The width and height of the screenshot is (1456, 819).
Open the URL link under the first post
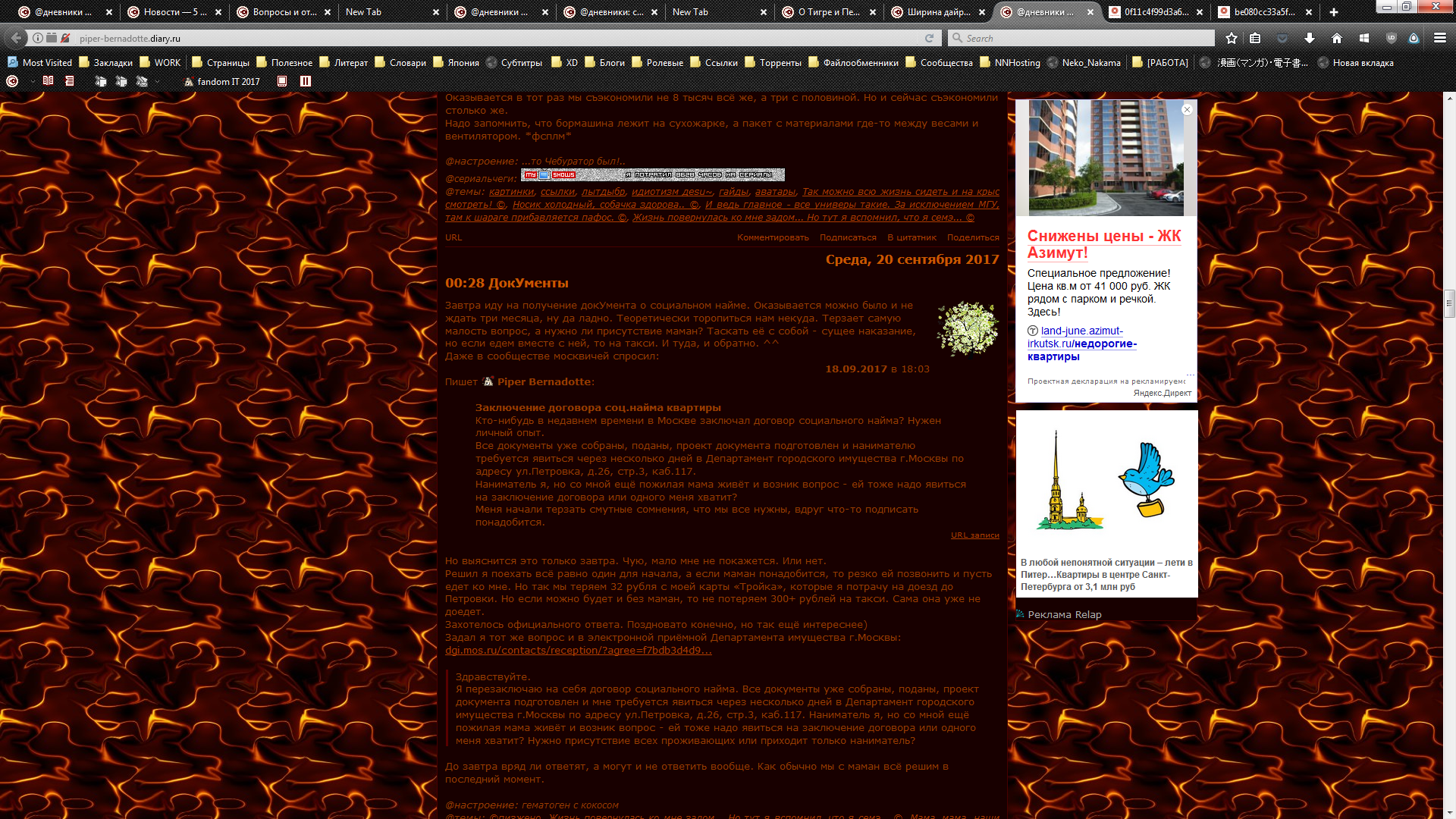453,237
